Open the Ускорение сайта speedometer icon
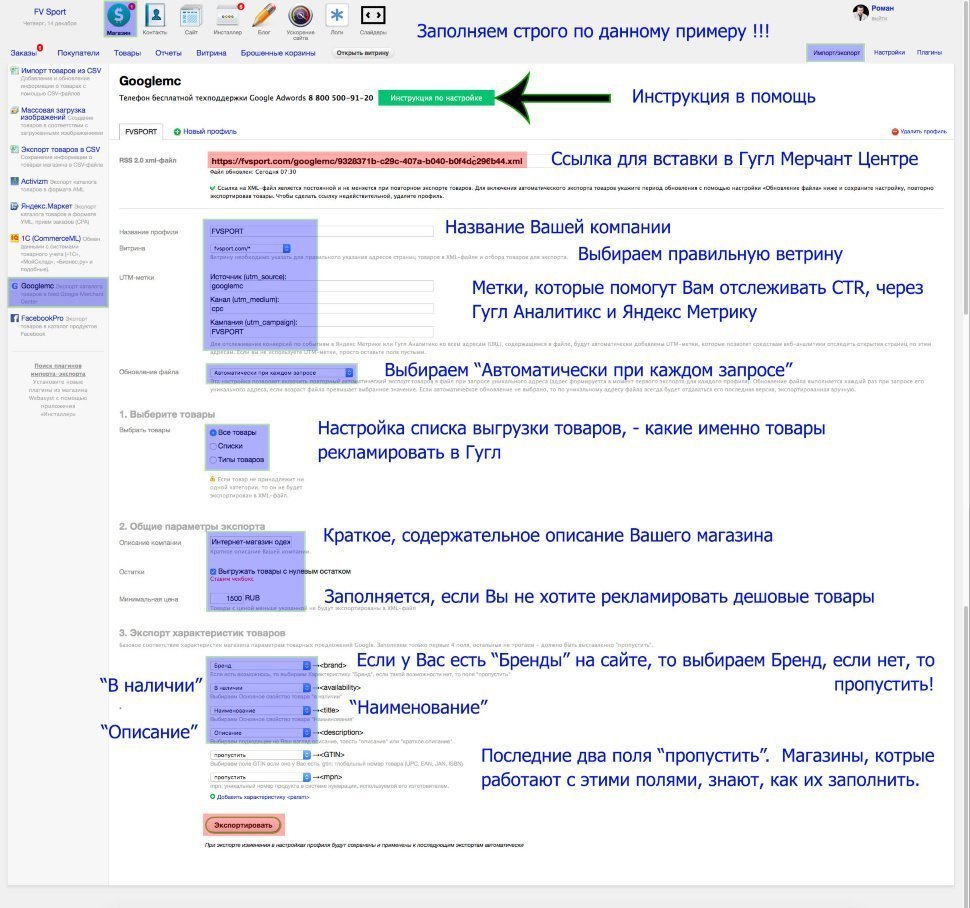The height and width of the screenshot is (908, 970). coord(300,17)
